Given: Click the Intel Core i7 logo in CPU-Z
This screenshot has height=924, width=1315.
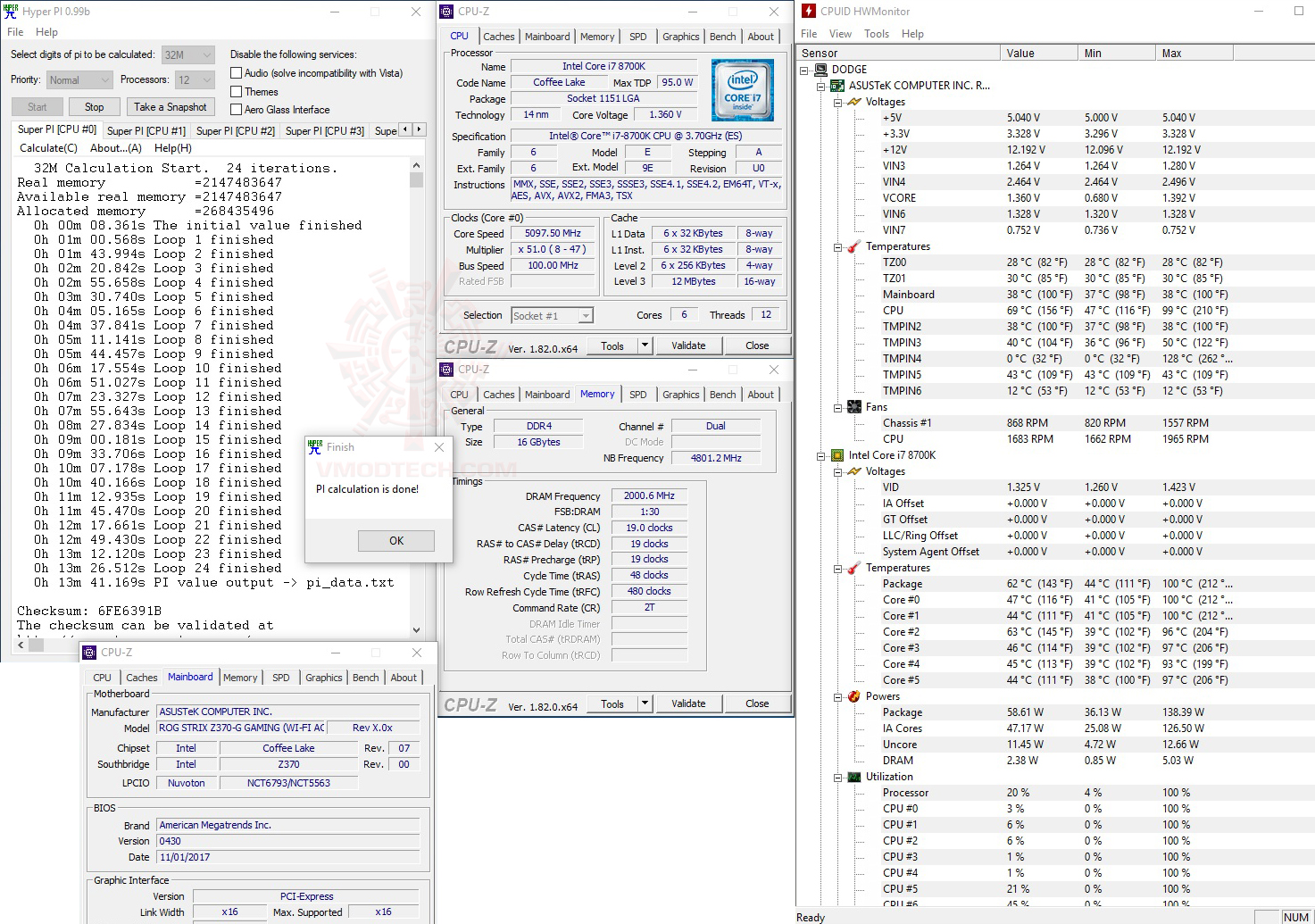Looking at the screenshot, I should coord(742,89).
